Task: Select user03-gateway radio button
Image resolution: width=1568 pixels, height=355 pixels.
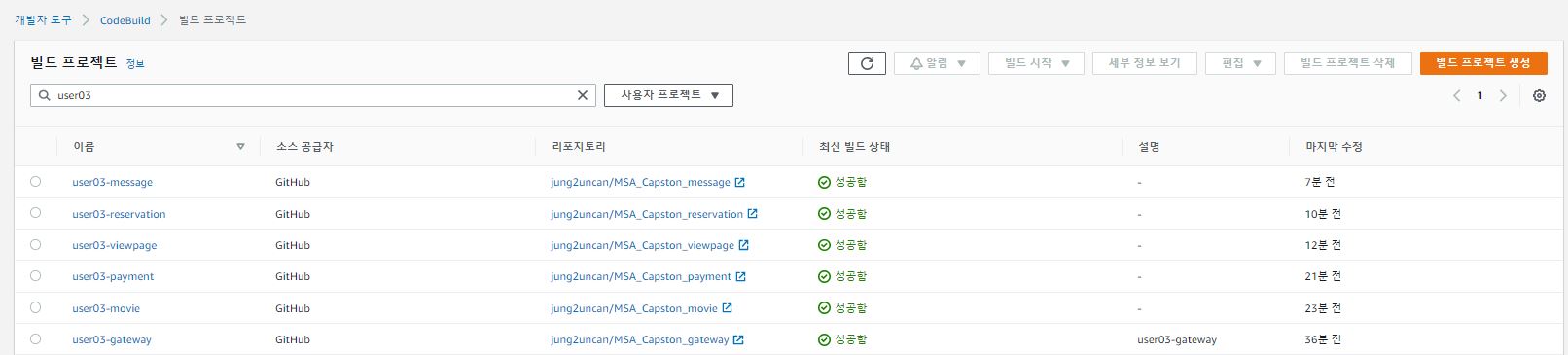Action: pyautogui.click(x=36, y=338)
